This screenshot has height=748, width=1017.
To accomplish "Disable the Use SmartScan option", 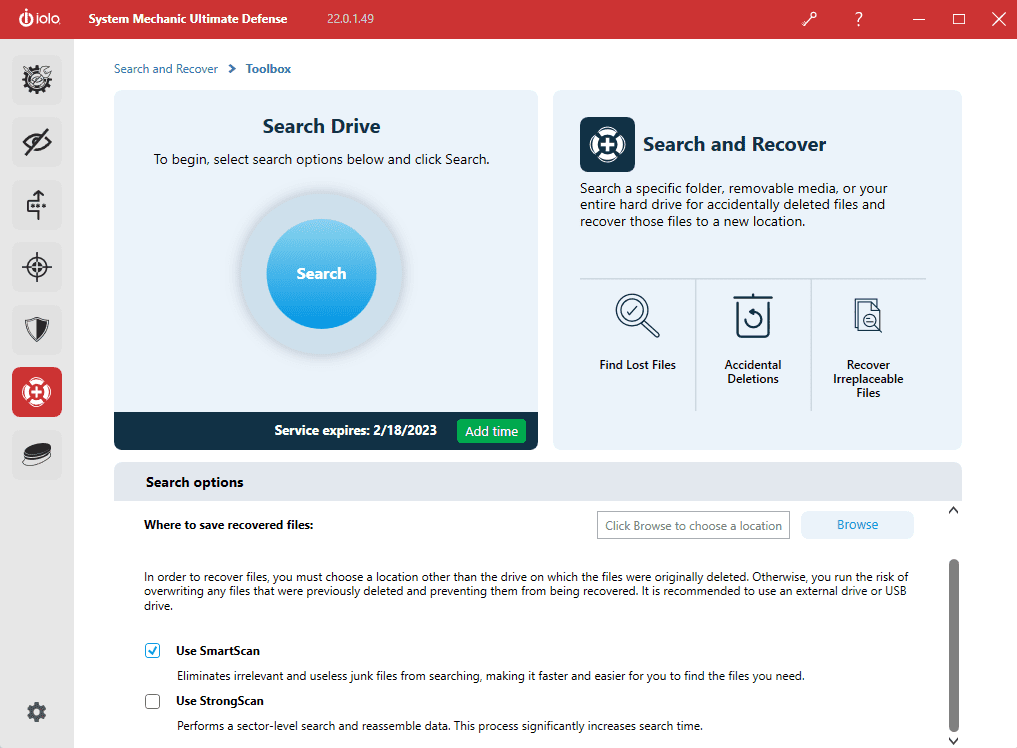I will (x=152, y=650).
